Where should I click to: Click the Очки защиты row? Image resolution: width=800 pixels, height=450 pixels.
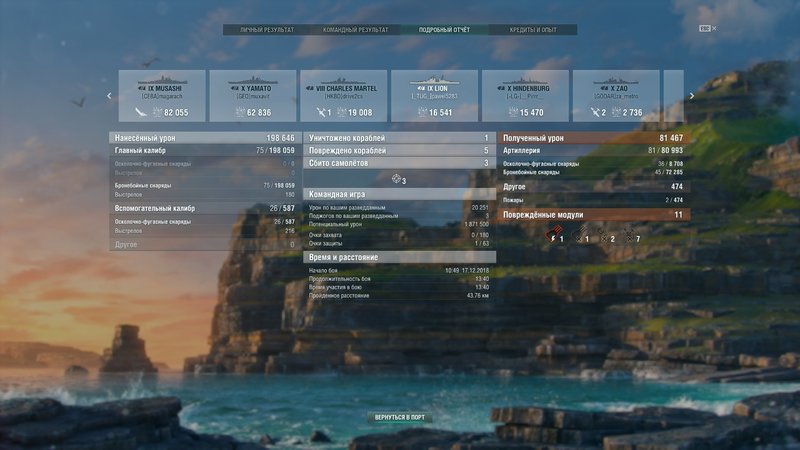tap(399, 243)
